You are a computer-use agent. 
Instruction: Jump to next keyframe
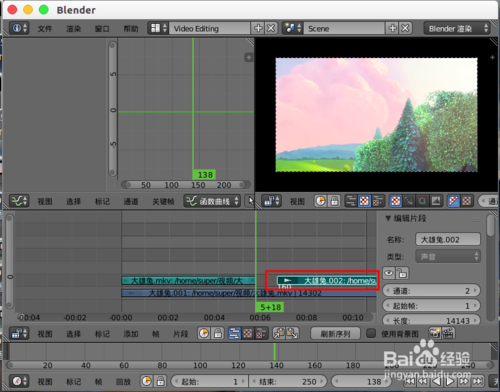[464, 381]
